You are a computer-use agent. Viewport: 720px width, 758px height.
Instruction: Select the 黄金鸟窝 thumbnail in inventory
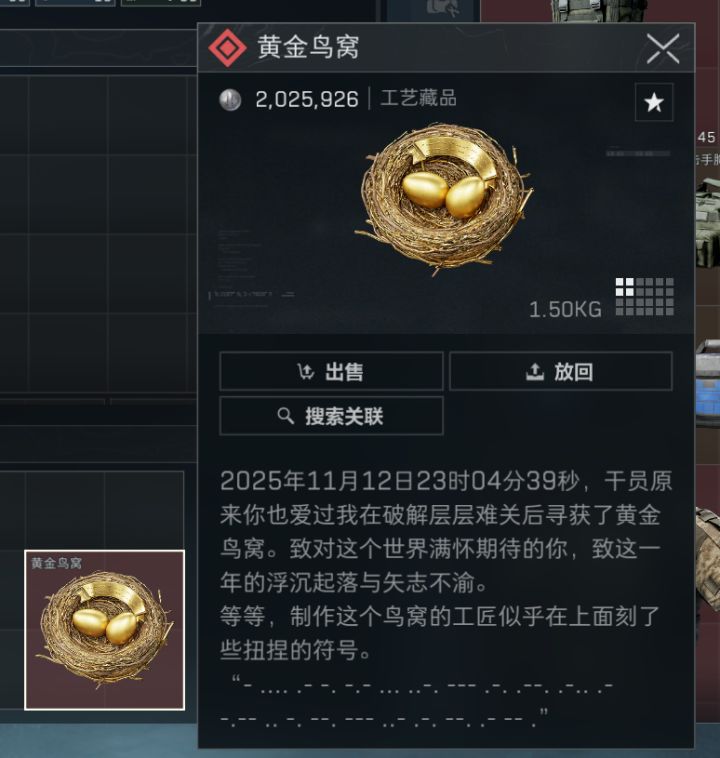click(x=104, y=630)
